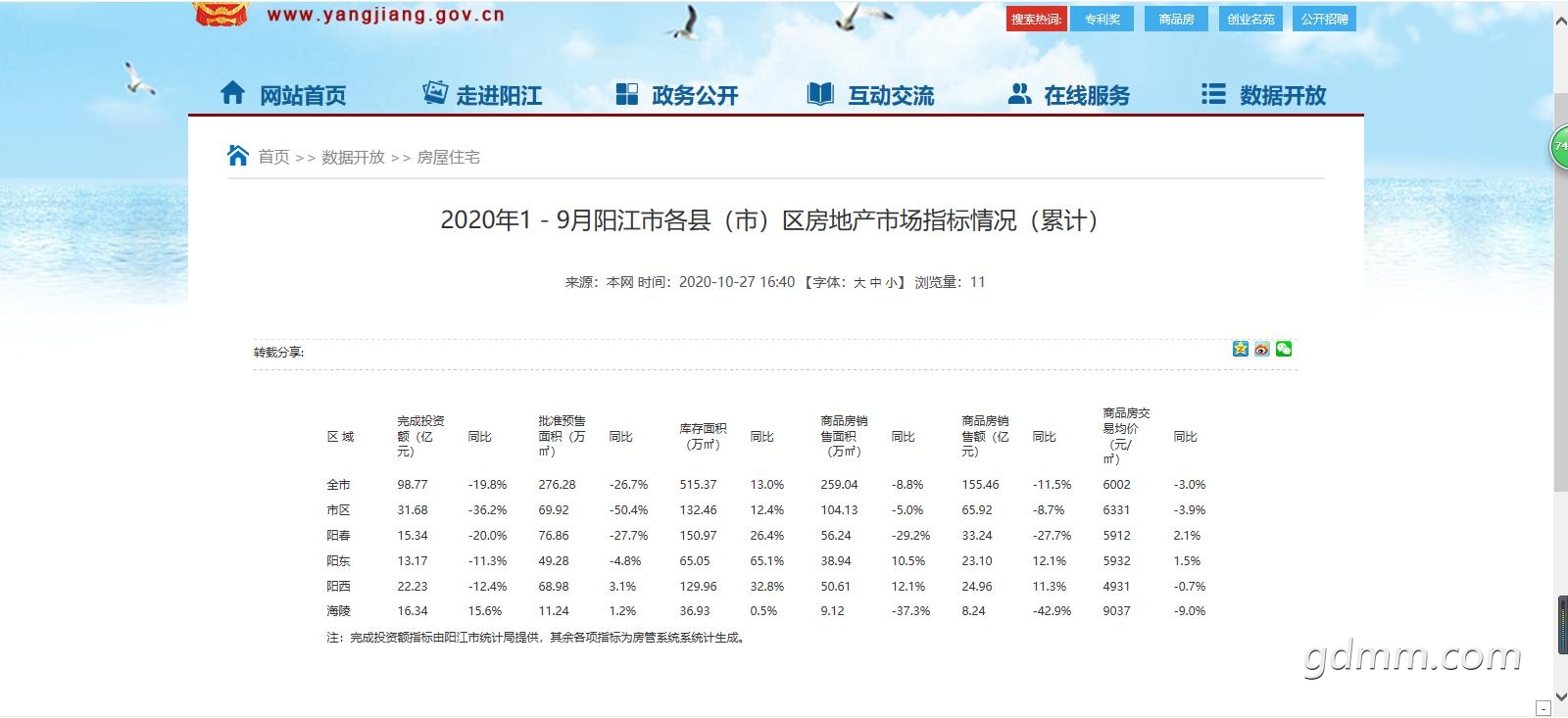Go to 首页 in the breadcrumb
This screenshot has height=718, width=1568.
point(273,157)
